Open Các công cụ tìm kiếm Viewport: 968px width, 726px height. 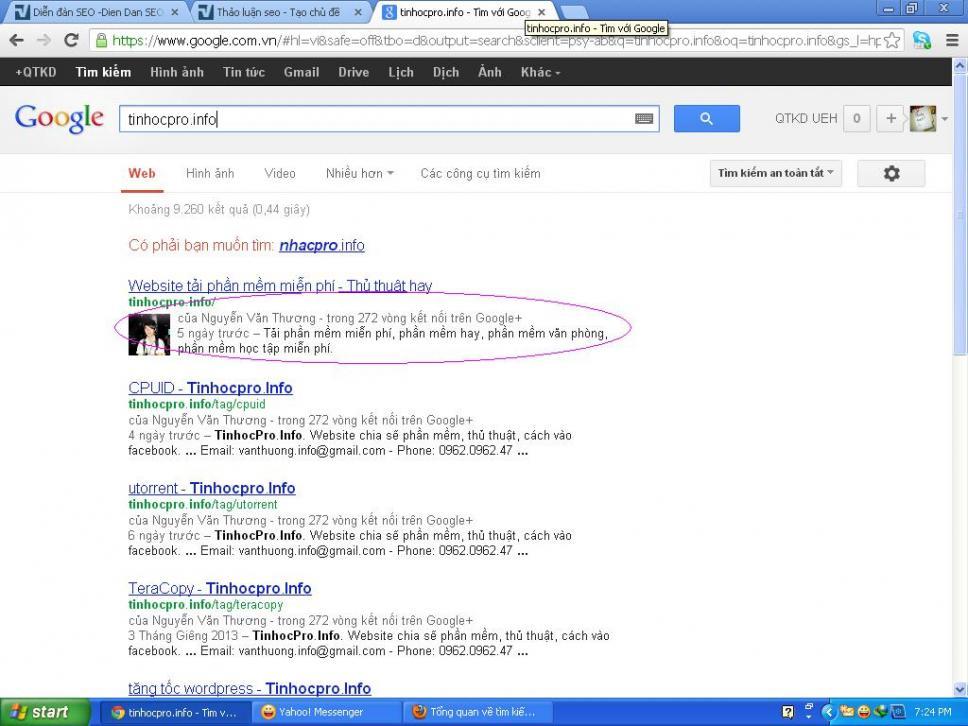point(480,173)
